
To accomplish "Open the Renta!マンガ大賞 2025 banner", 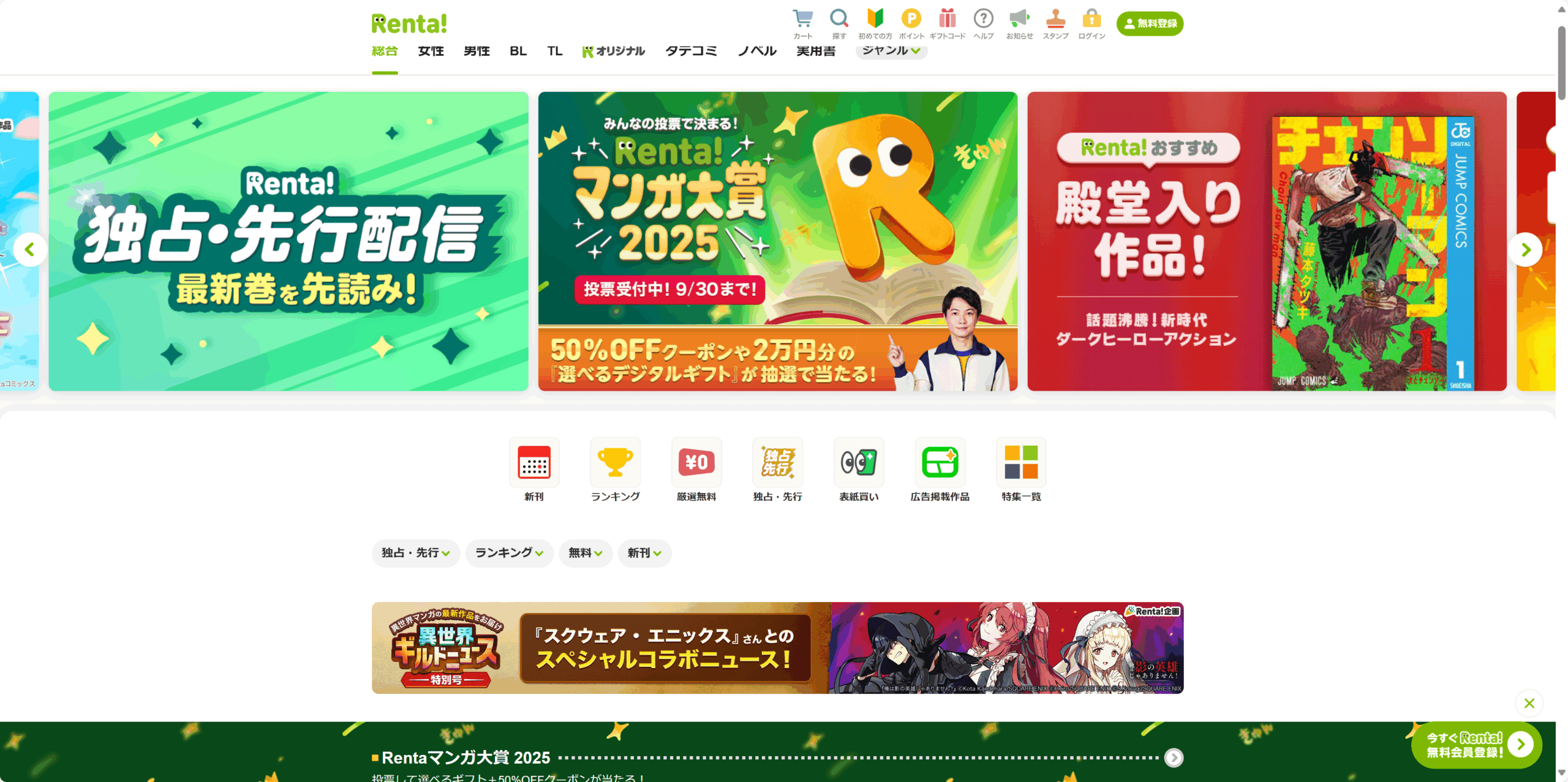I will click(778, 241).
